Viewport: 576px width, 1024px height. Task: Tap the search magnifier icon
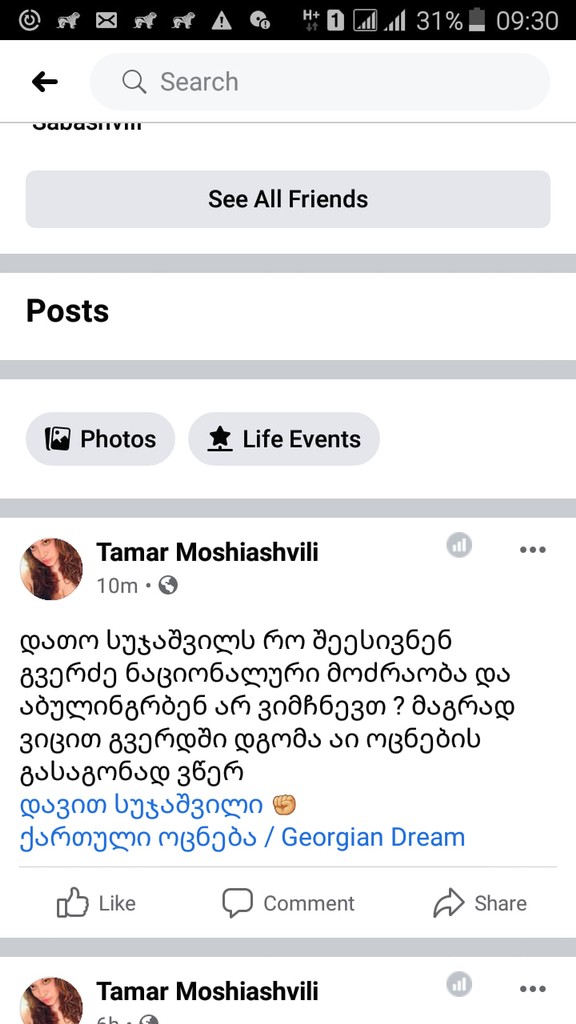click(x=133, y=81)
